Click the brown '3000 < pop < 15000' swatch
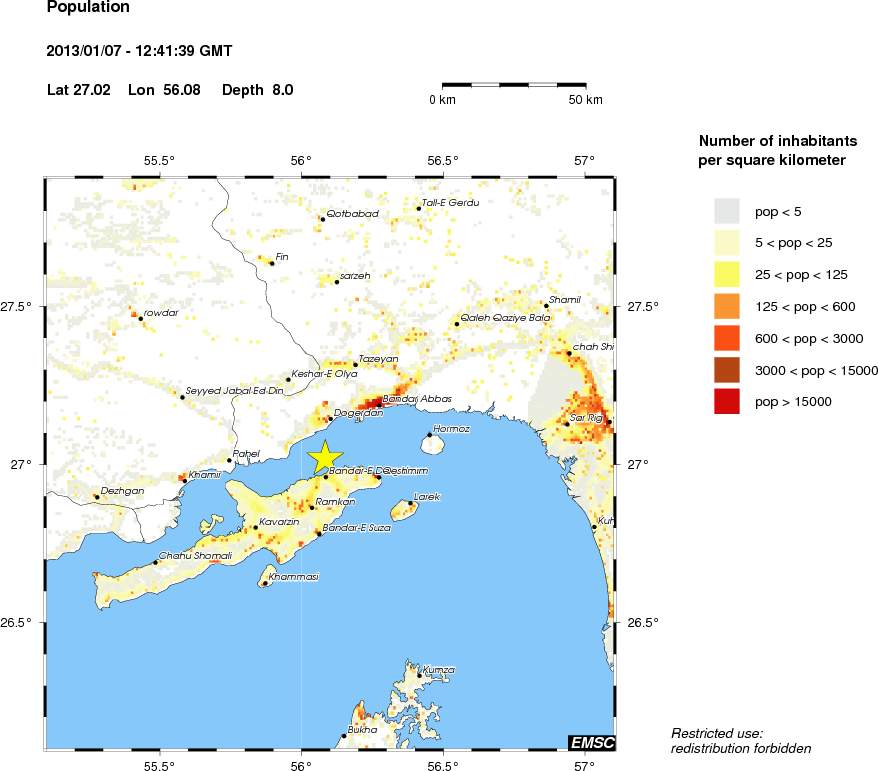878x771 pixels. [x=727, y=370]
